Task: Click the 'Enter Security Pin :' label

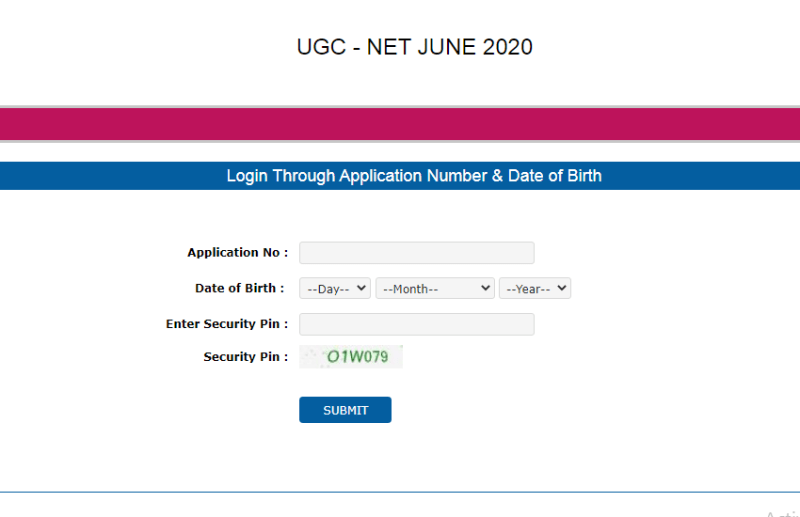Action: click(227, 324)
